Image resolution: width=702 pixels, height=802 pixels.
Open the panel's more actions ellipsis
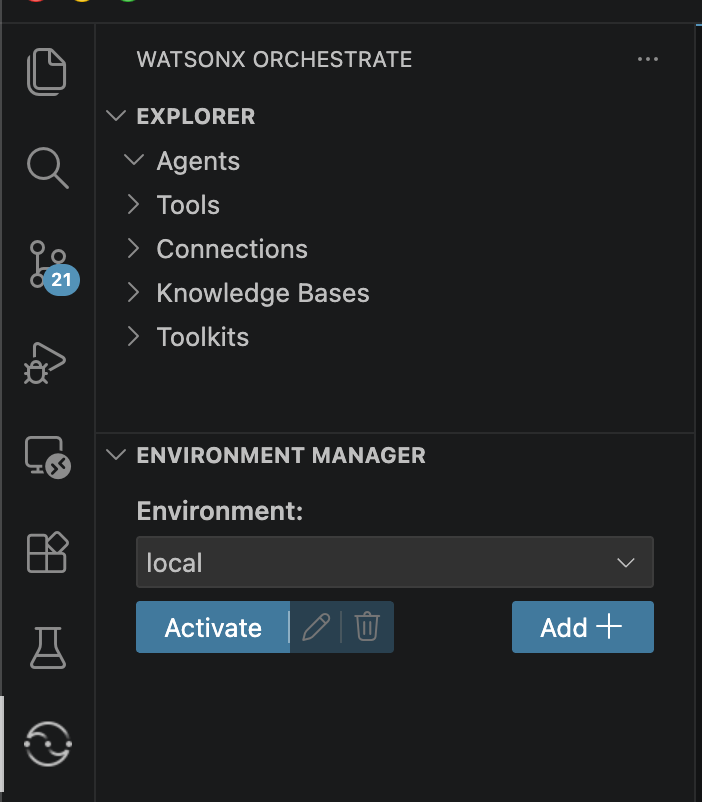pyautogui.click(x=648, y=59)
